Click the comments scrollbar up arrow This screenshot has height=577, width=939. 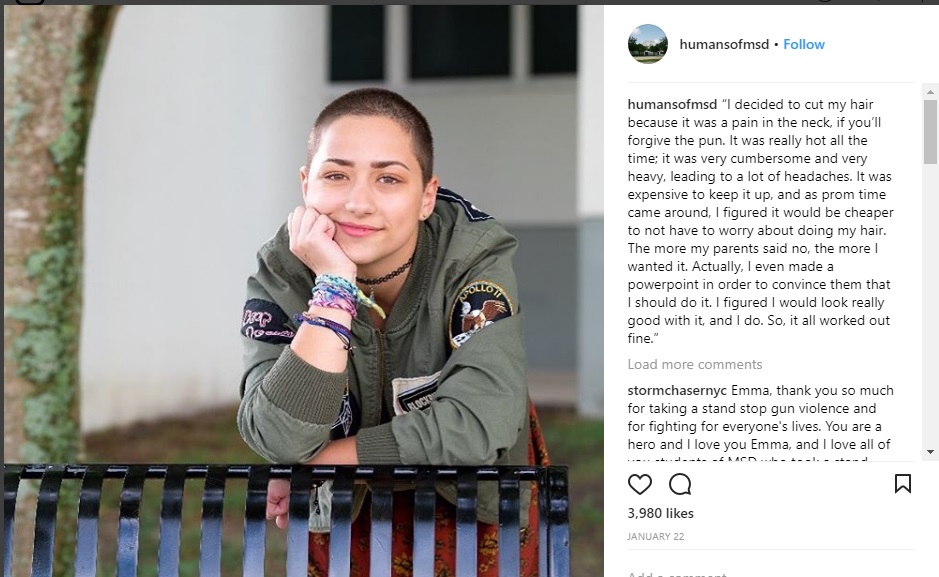click(x=930, y=92)
